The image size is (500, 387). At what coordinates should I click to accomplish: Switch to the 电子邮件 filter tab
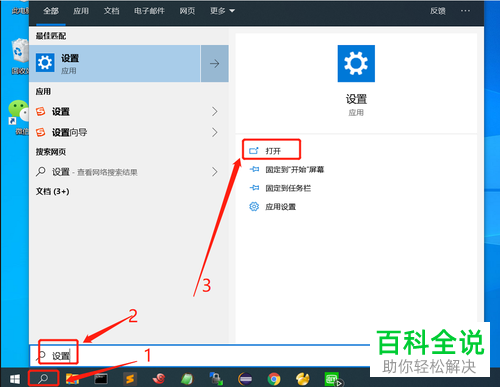pyautogui.click(x=149, y=11)
